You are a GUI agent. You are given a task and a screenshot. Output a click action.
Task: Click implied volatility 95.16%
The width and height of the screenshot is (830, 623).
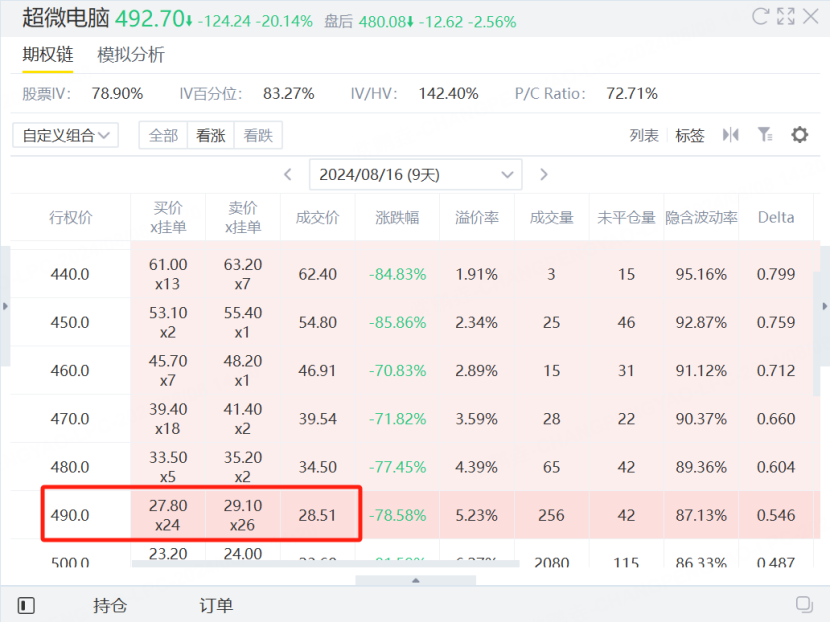click(701, 274)
